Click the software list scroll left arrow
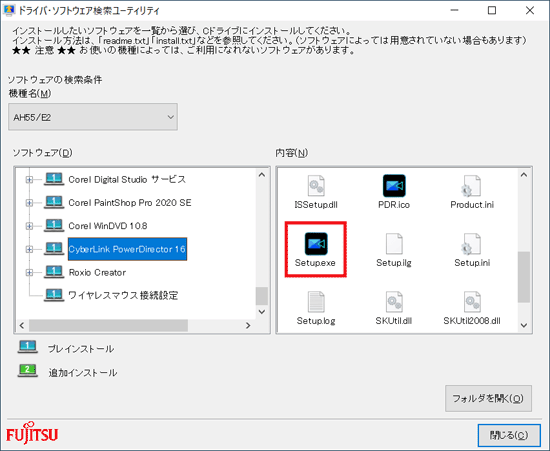Screen dimensions: 550x451 pyautogui.click(x=22, y=325)
